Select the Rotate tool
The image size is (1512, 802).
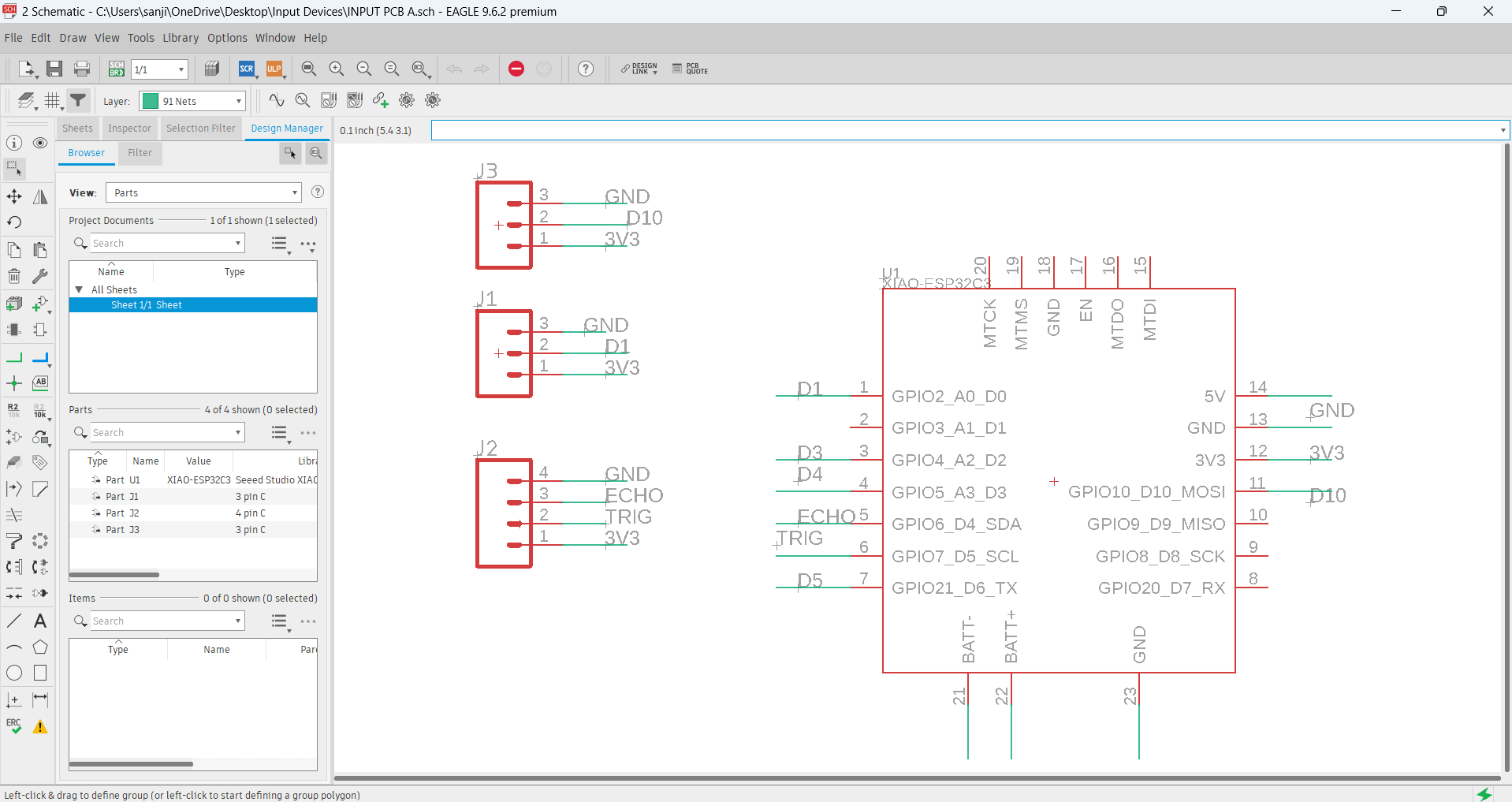14,222
